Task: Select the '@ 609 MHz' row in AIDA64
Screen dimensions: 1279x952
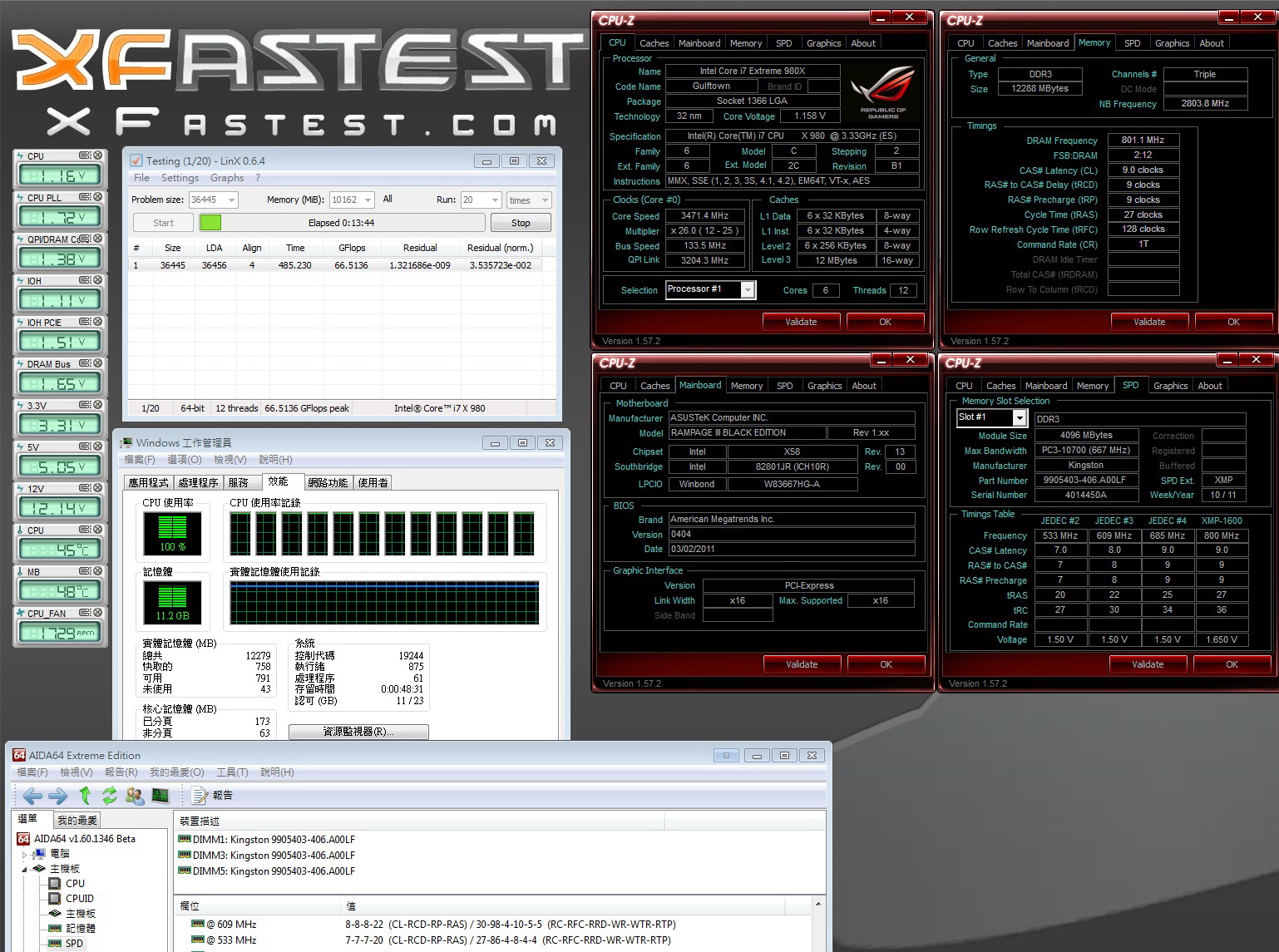Action: (x=433, y=925)
